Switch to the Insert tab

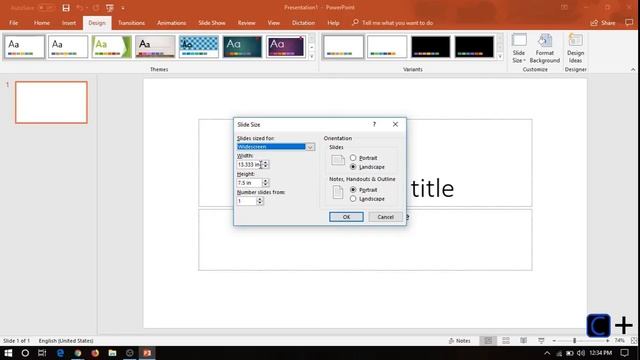coord(69,23)
